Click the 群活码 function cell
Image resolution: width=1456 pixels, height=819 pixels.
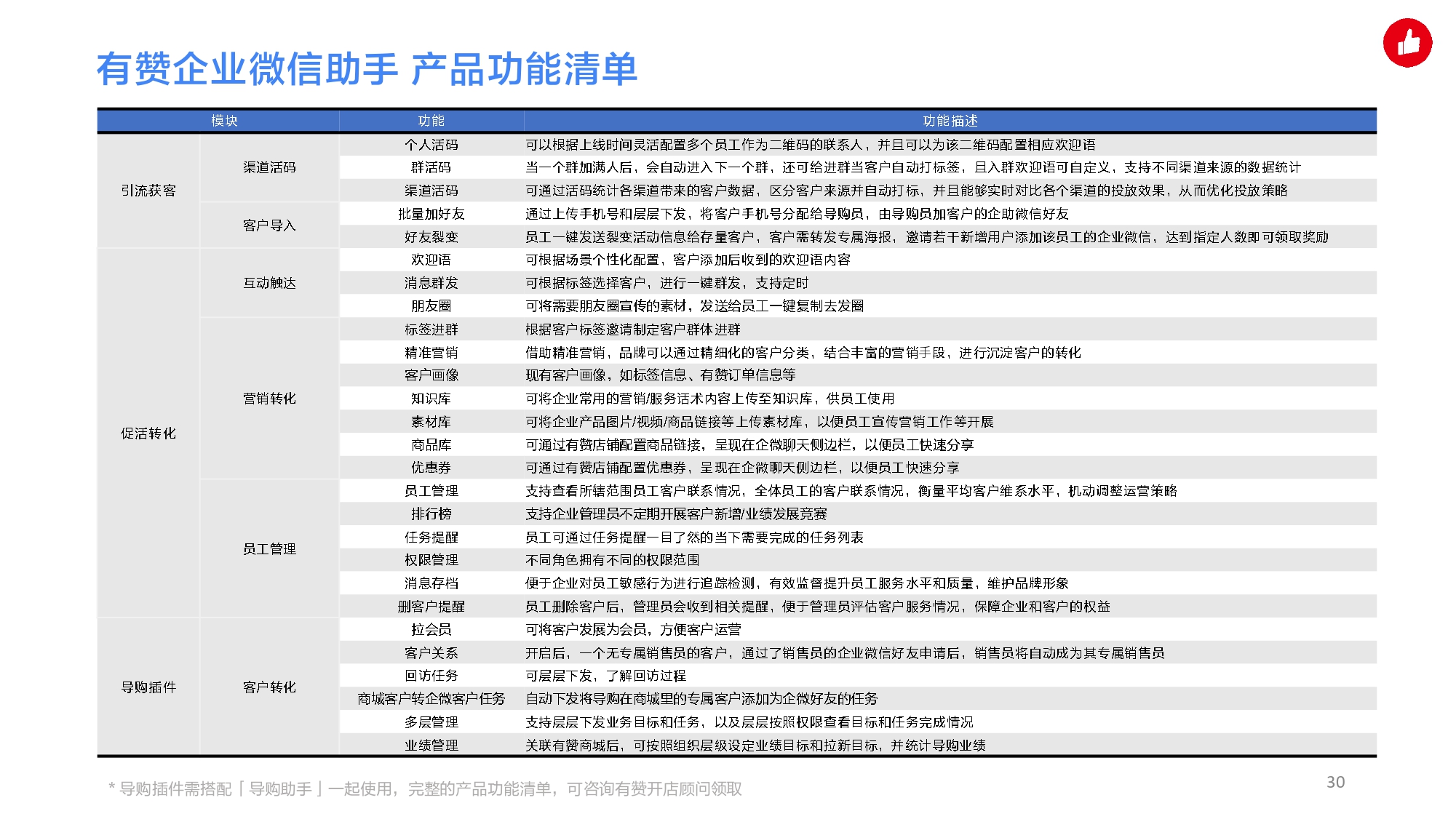(x=431, y=167)
